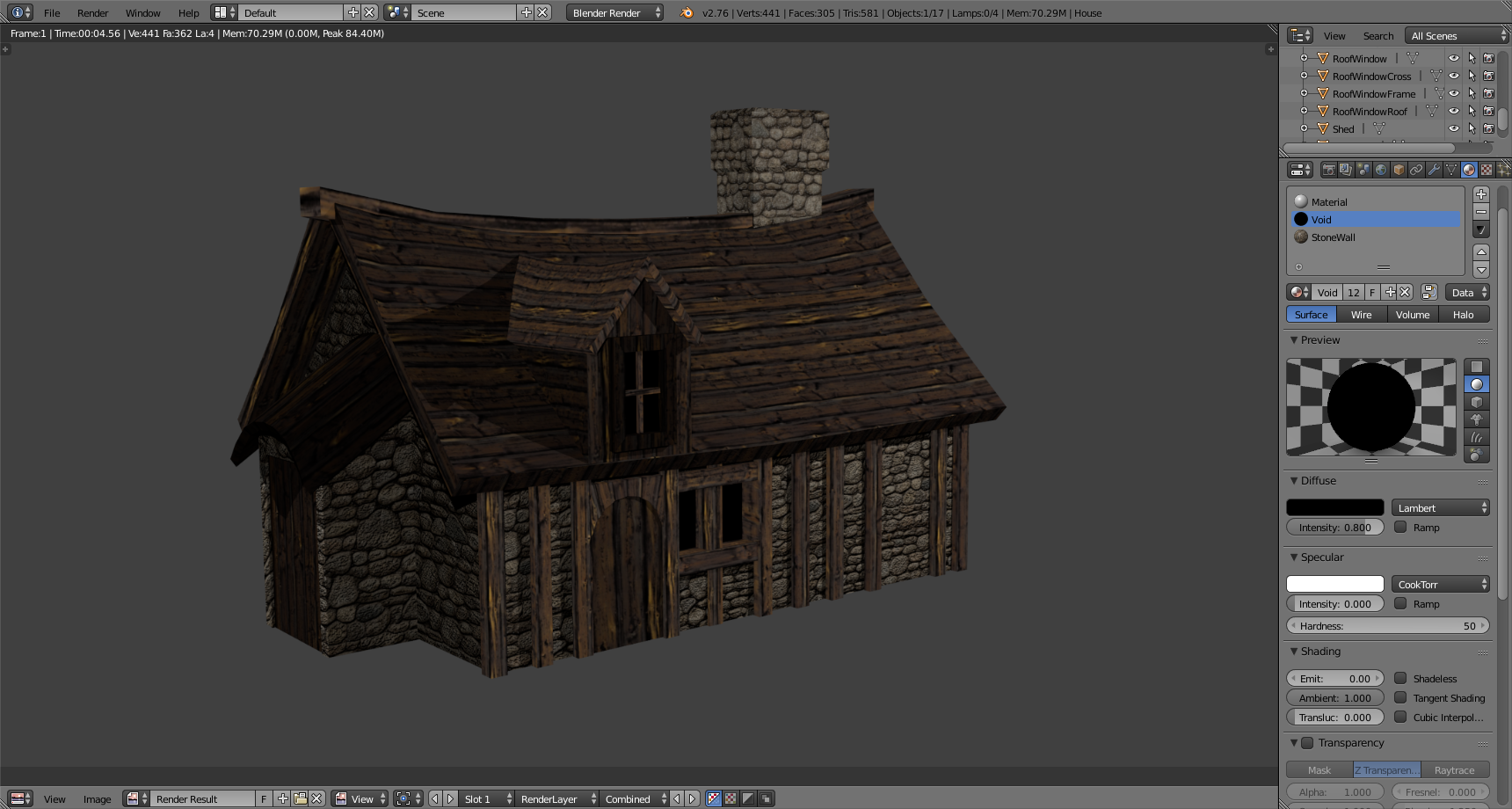This screenshot has width=1512, height=809.
Task: Click the Render Result image name field
Action: click(x=202, y=798)
